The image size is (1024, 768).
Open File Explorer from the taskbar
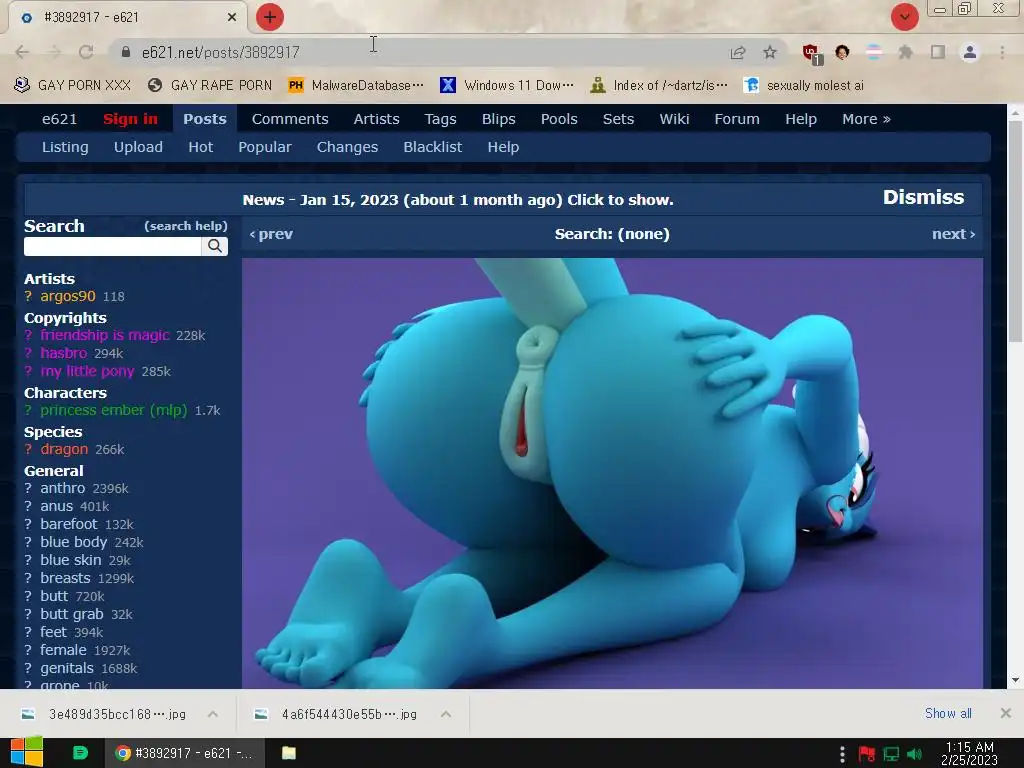[289, 753]
